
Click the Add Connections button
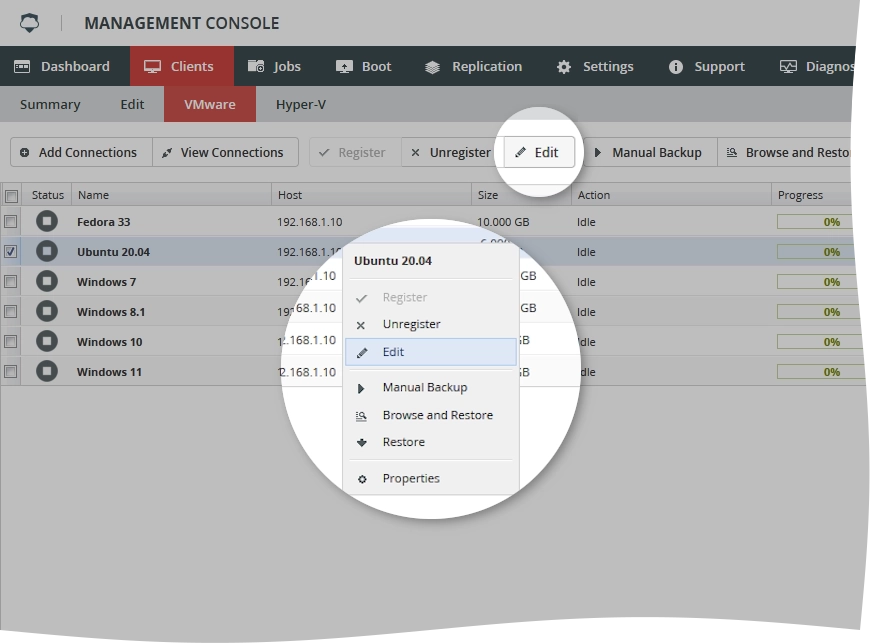click(81, 152)
